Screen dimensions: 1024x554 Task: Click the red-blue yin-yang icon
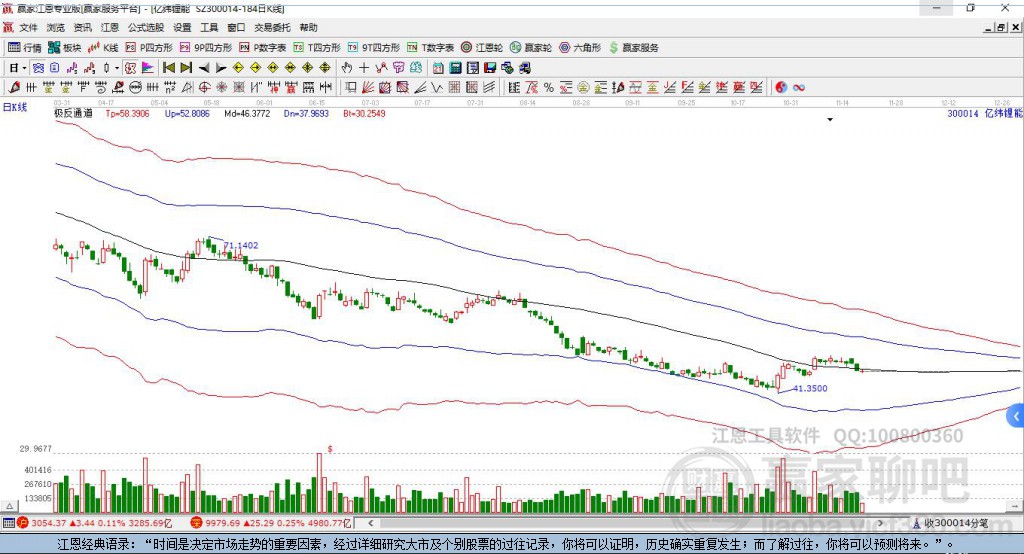(x=780, y=87)
